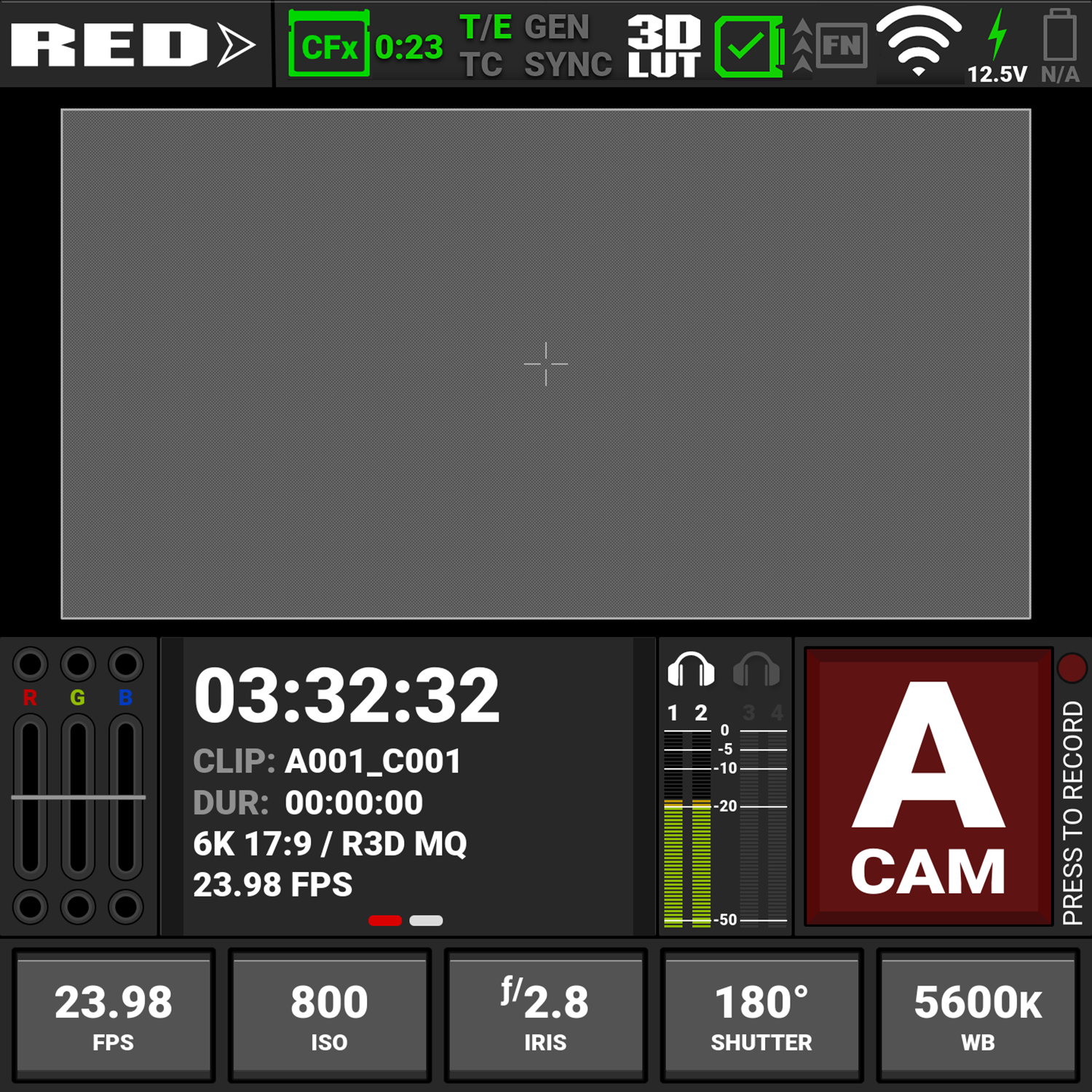Click the center crosshair in the viewfinder
This screenshot has height=1092, width=1092.
(546, 363)
